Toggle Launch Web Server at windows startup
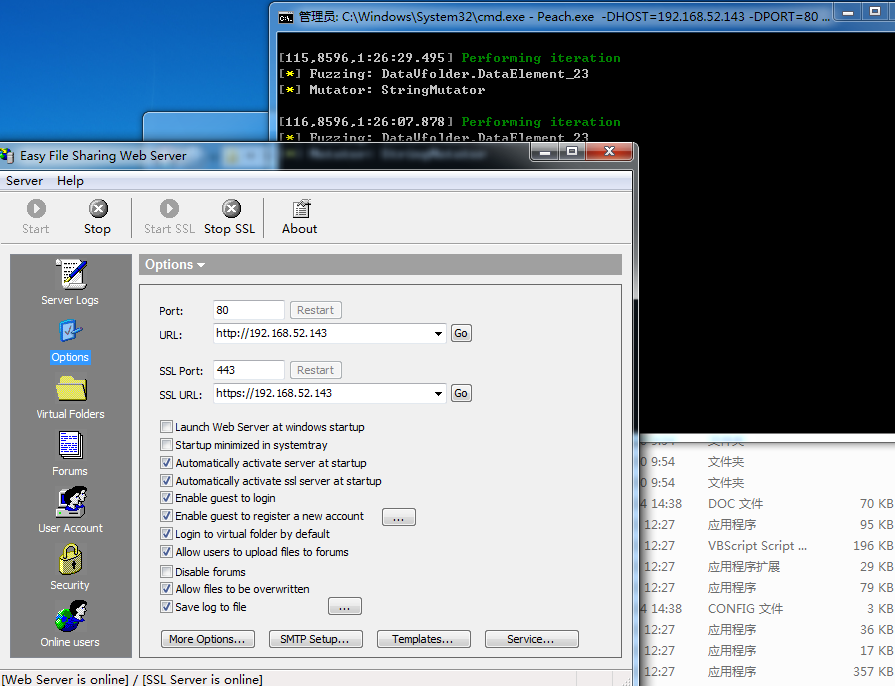 [166, 426]
